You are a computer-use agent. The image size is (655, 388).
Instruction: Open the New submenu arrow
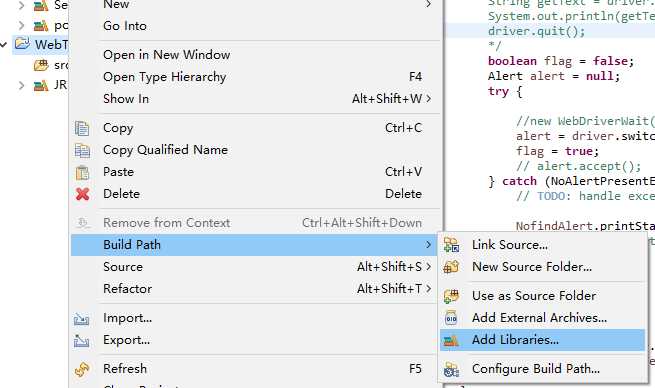pyautogui.click(x=428, y=4)
